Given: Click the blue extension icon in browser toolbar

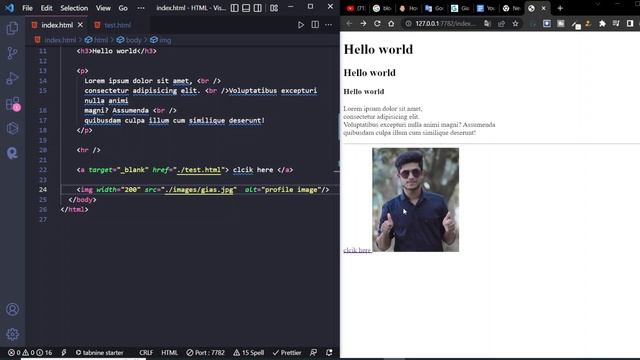Looking at the screenshot, I should 547,24.
